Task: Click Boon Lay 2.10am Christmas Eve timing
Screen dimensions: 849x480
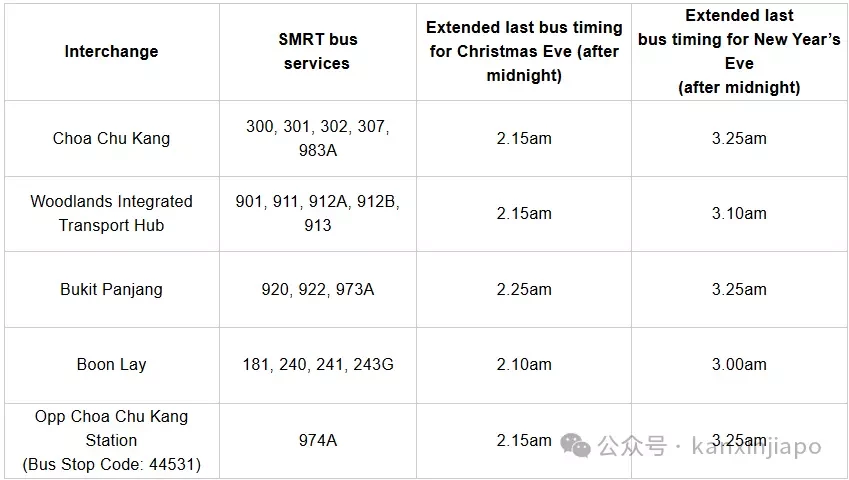Action: 524,365
